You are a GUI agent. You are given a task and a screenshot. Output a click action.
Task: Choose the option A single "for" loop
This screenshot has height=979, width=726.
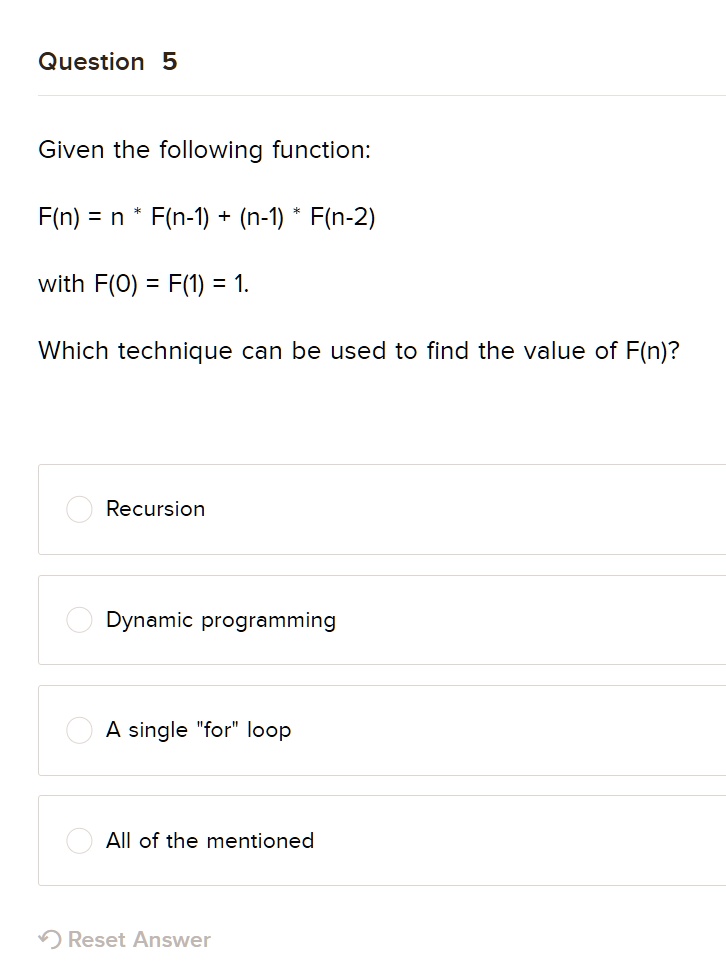click(x=78, y=730)
